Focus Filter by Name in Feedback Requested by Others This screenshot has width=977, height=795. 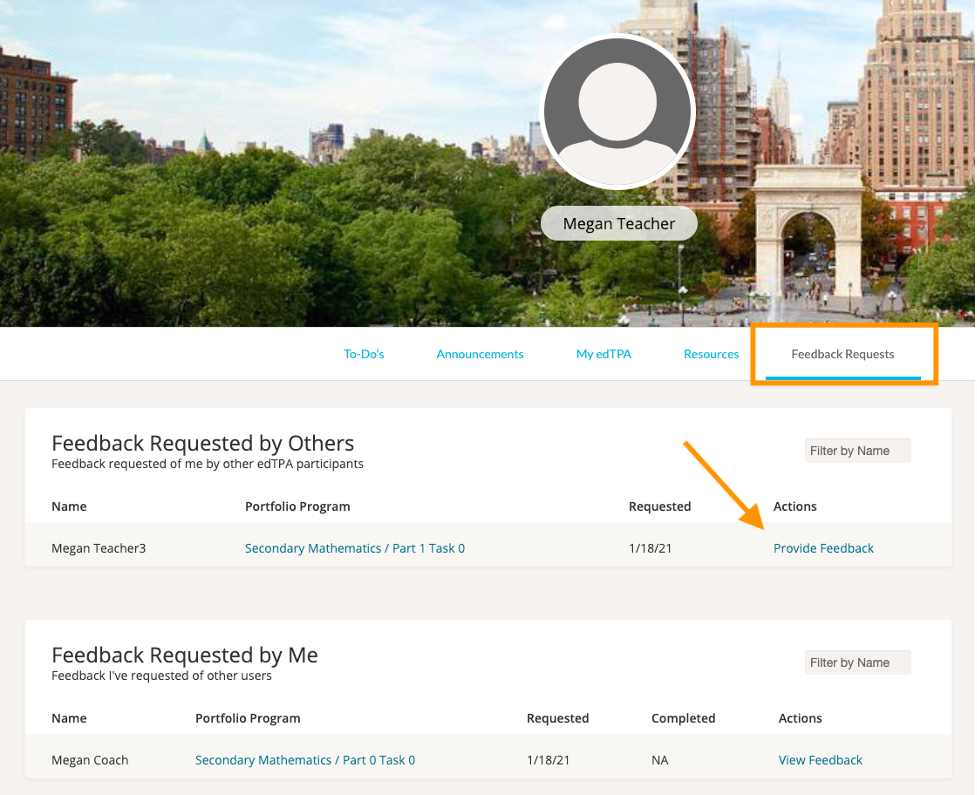(857, 451)
